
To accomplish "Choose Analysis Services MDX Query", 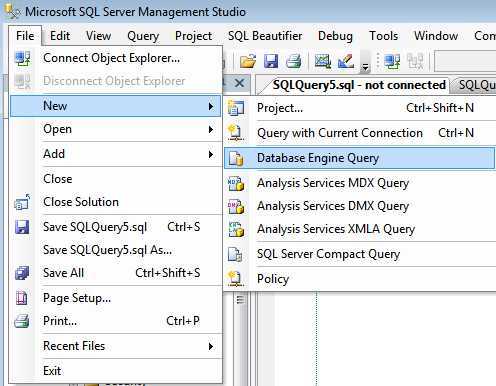I will pyautogui.click(x=360, y=183).
